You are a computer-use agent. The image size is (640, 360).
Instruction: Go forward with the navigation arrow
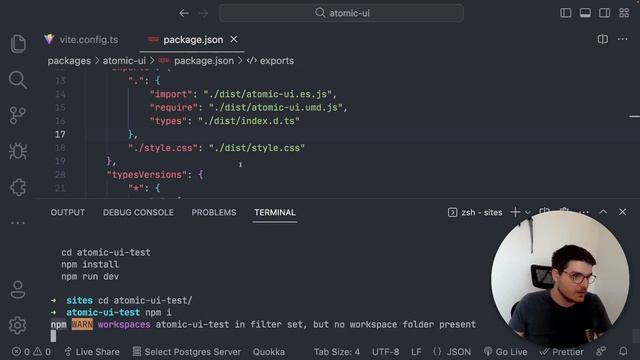coord(203,13)
